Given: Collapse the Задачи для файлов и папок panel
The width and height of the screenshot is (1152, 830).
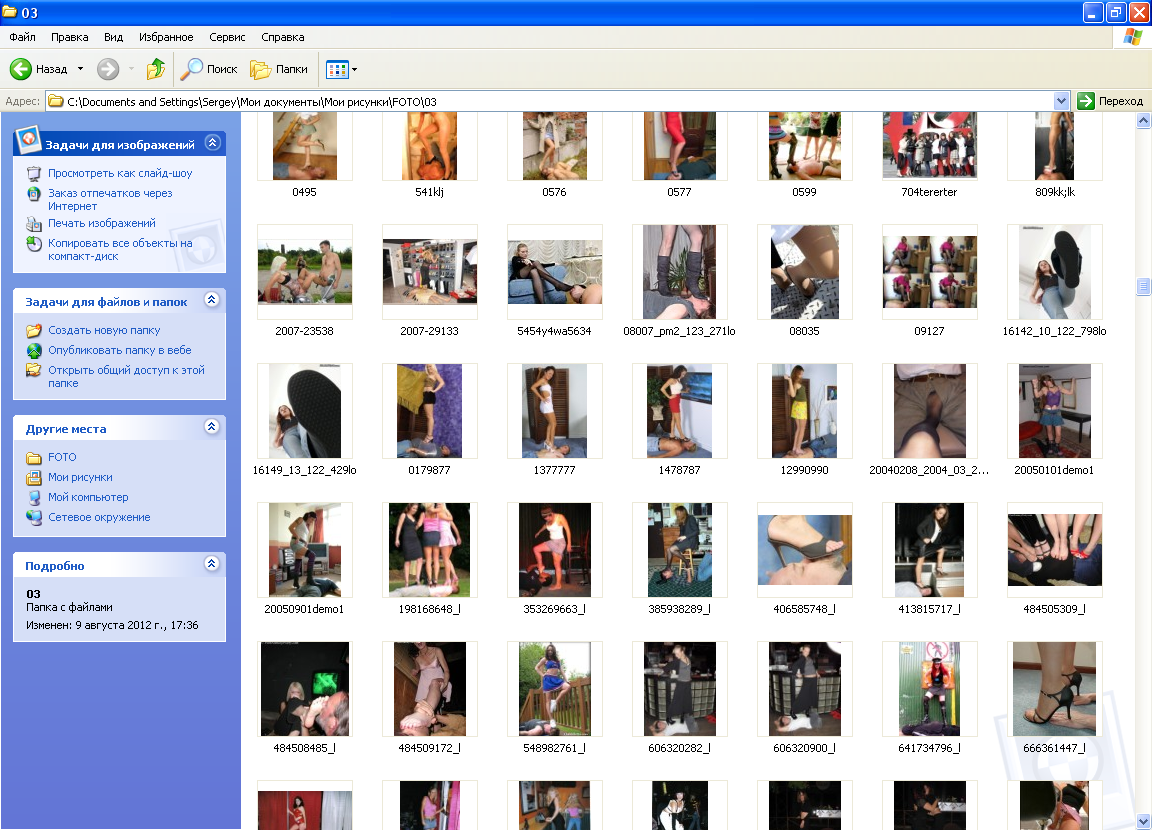Looking at the screenshot, I should [x=212, y=300].
